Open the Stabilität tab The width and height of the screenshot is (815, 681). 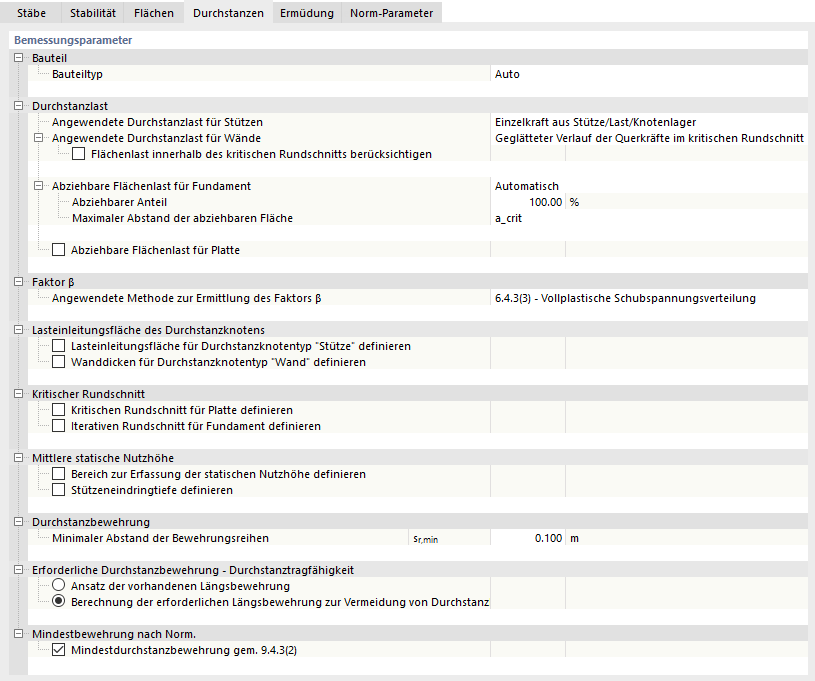[x=93, y=13]
